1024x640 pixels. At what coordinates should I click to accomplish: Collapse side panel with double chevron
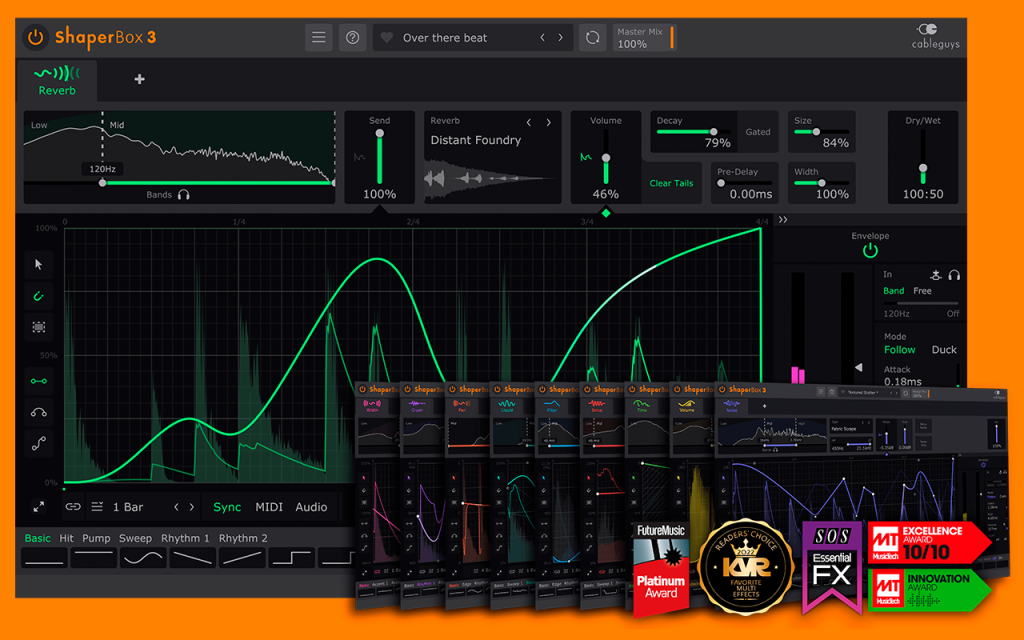coord(783,220)
